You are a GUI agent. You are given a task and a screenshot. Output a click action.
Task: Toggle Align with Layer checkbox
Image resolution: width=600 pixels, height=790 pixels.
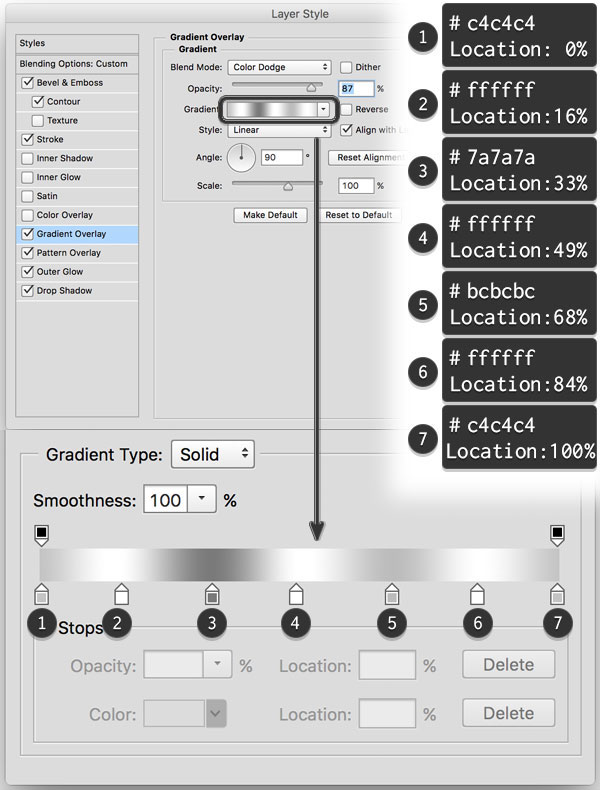346,130
